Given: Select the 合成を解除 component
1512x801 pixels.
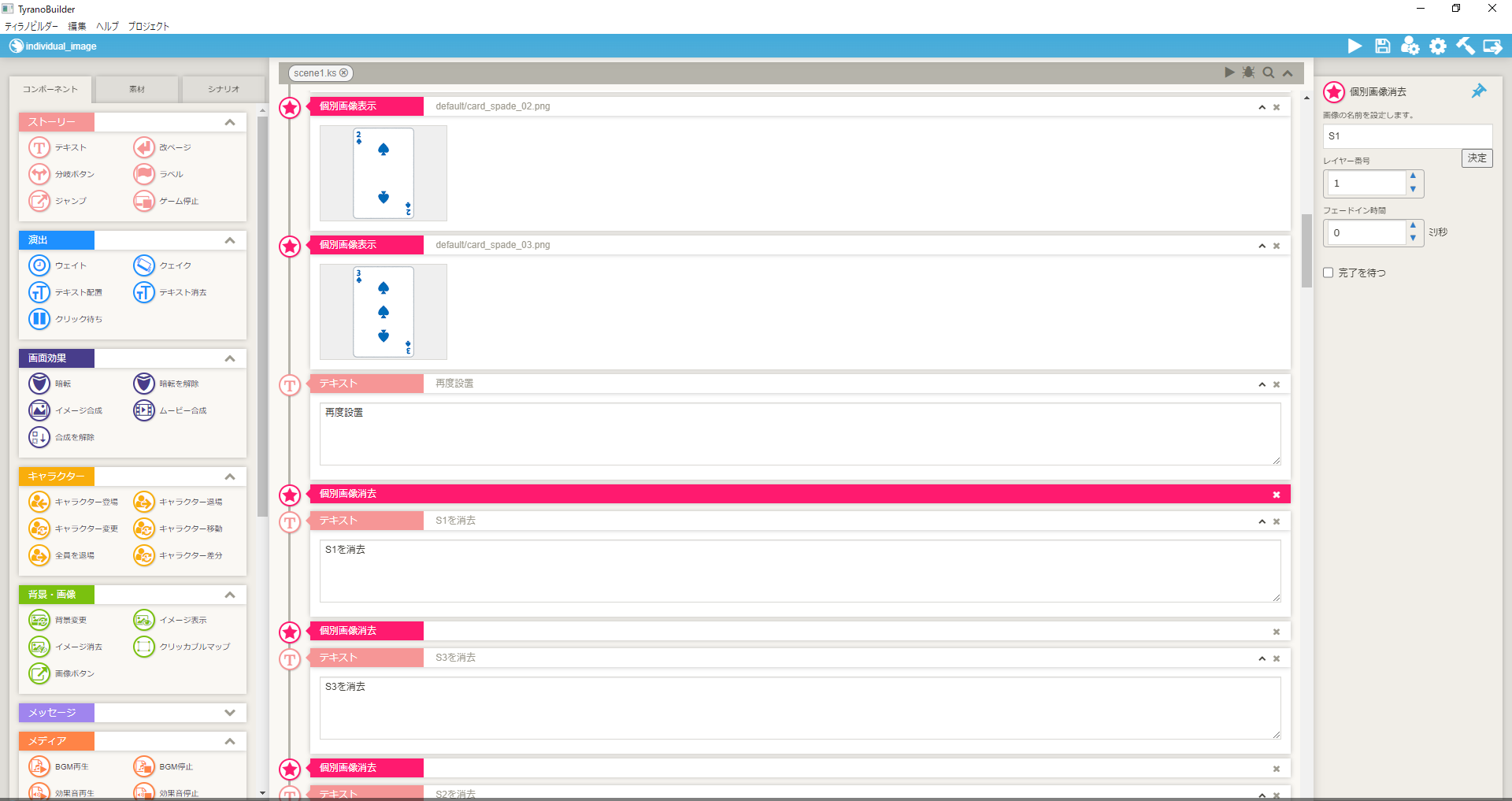Looking at the screenshot, I should (x=61, y=437).
